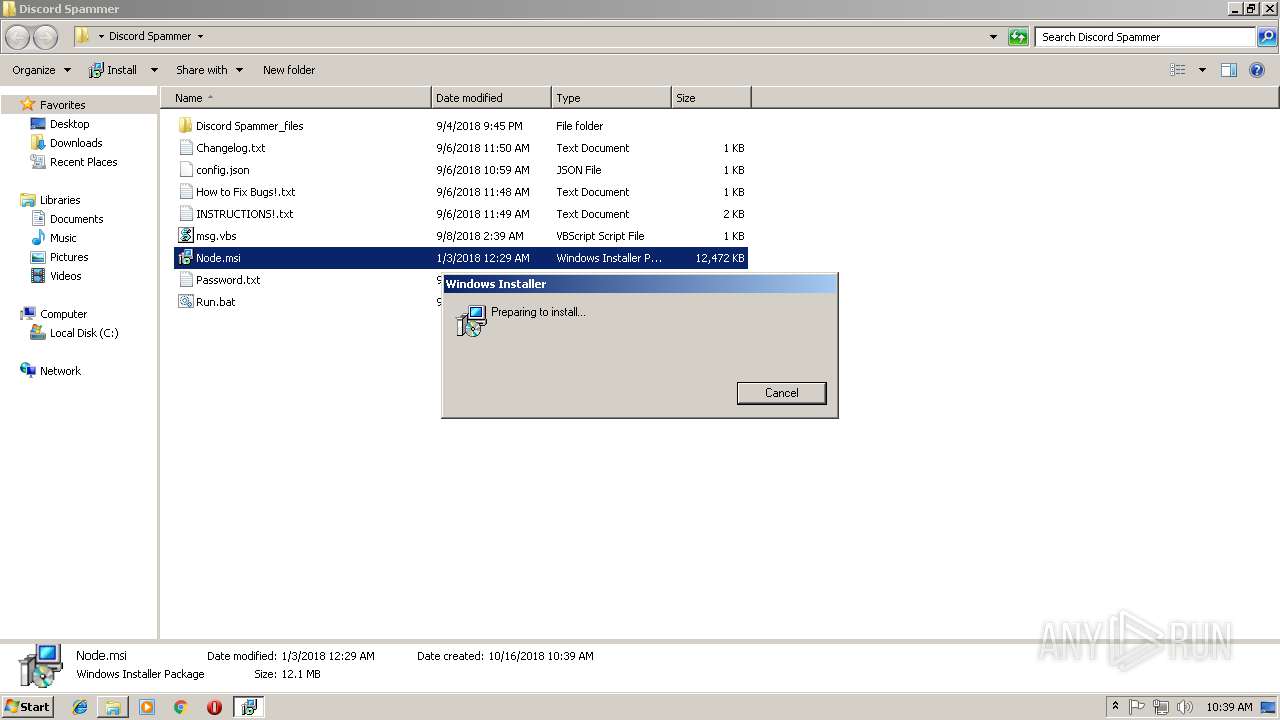Click the Discord Spammer address breadcrumb

[x=150, y=36]
